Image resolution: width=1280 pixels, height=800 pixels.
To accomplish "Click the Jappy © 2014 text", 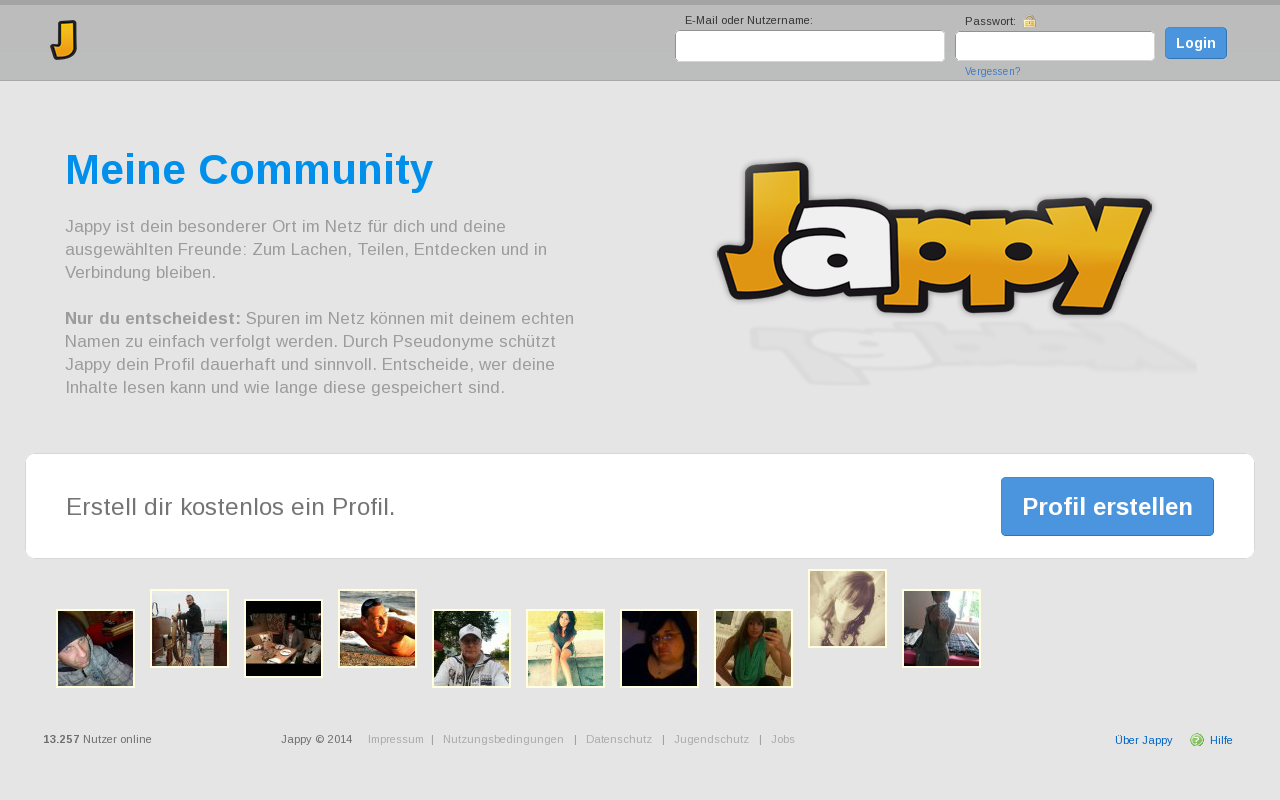I will (316, 740).
